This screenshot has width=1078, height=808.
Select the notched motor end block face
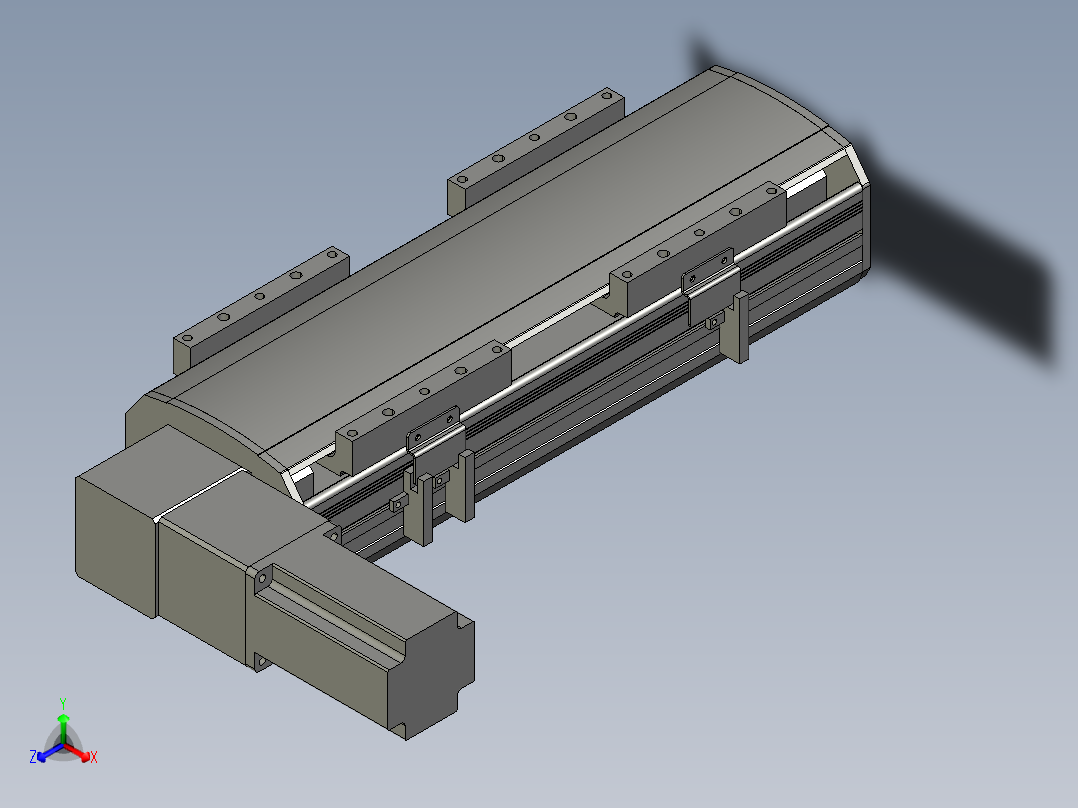(x=431, y=677)
